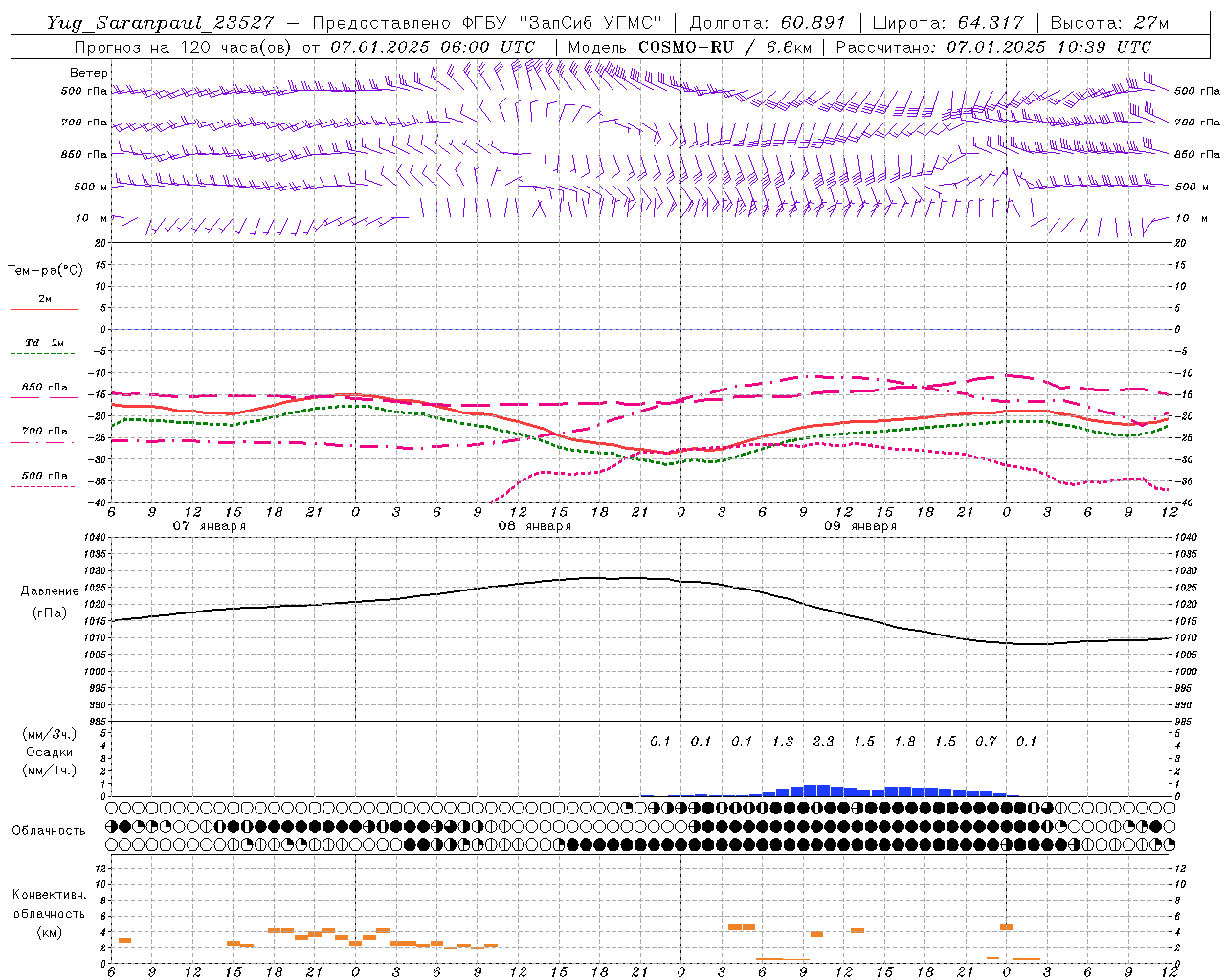Click the '500 гПа' temperature legend entry
Viewport: 1225px width, 980px height.
[x=45, y=476]
